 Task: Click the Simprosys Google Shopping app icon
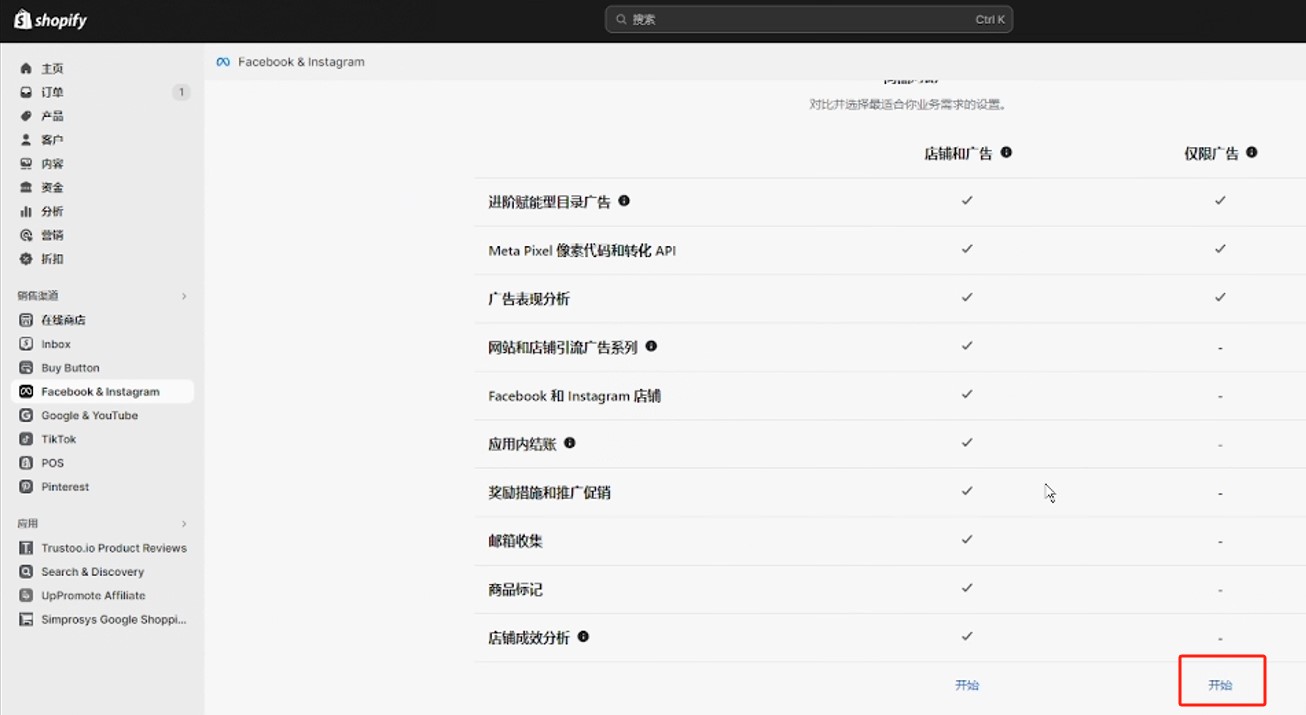click(x=26, y=620)
